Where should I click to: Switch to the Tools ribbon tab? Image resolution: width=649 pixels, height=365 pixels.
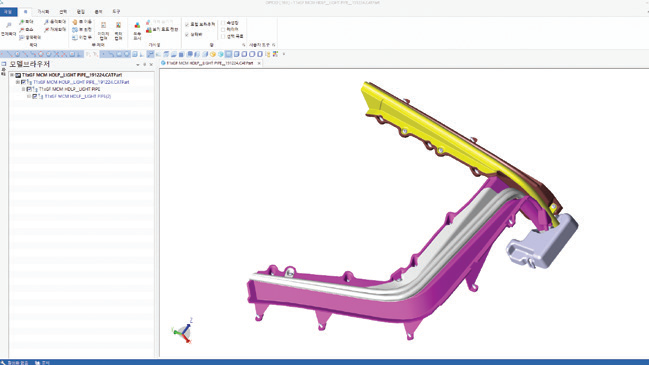tap(116, 12)
